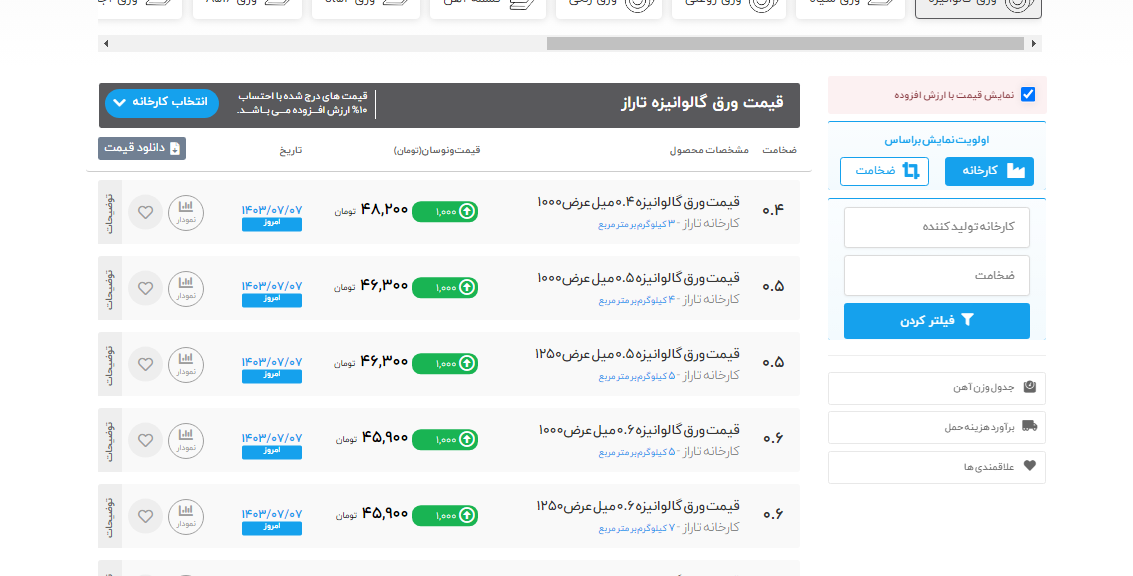This screenshot has height=576, width=1133.
Task: Select the ورق گالوانیزه category tab
Action: coord(977,6)
